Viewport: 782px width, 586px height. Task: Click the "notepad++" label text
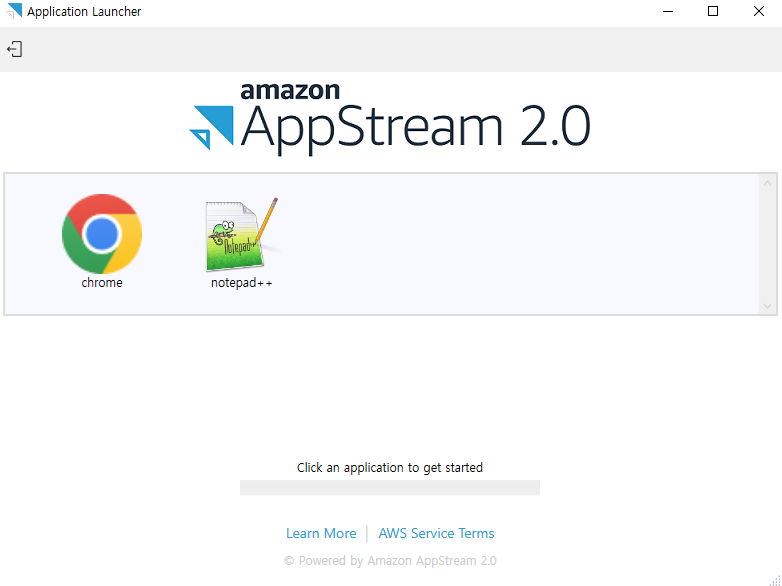(x=242, y=283)
